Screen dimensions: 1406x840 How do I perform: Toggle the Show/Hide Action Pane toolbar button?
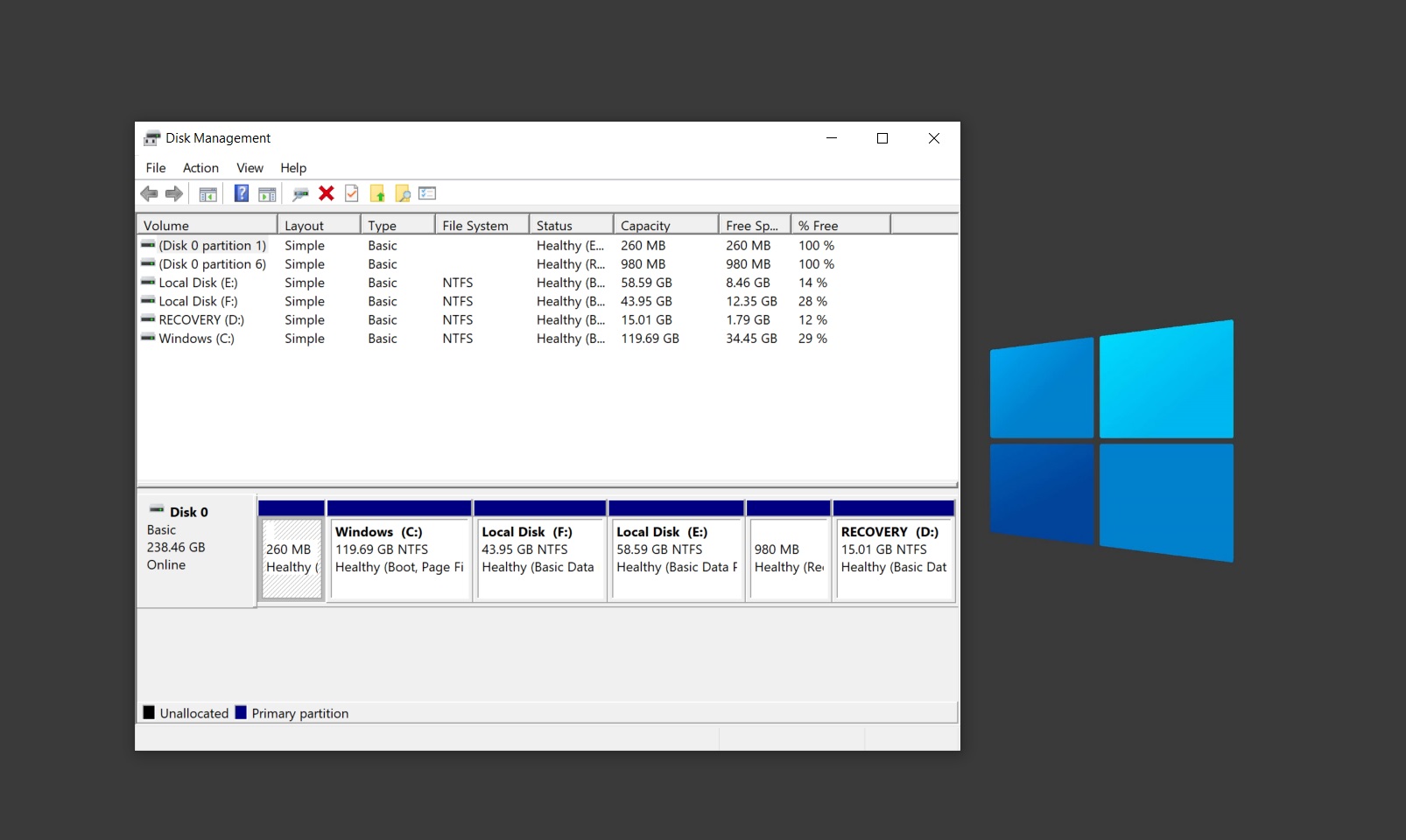coord(267,193)
